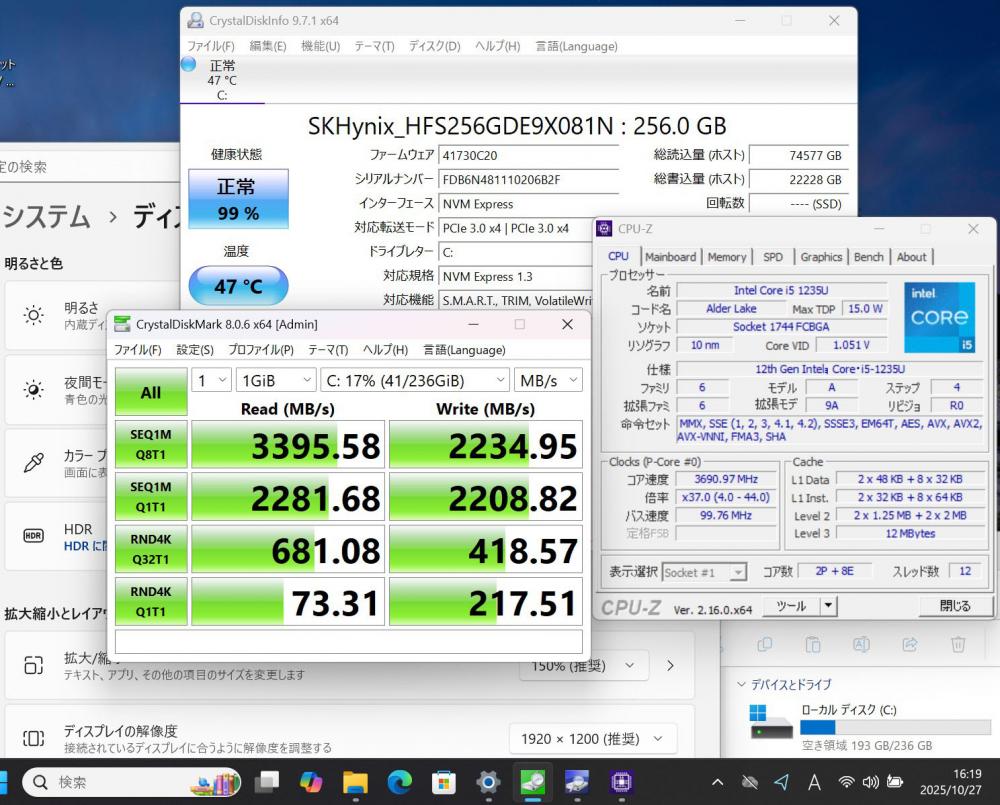Open the Settings gear icon in taskbar
Viewport: 1000px width, 805px height.
(x=488, y=781)
